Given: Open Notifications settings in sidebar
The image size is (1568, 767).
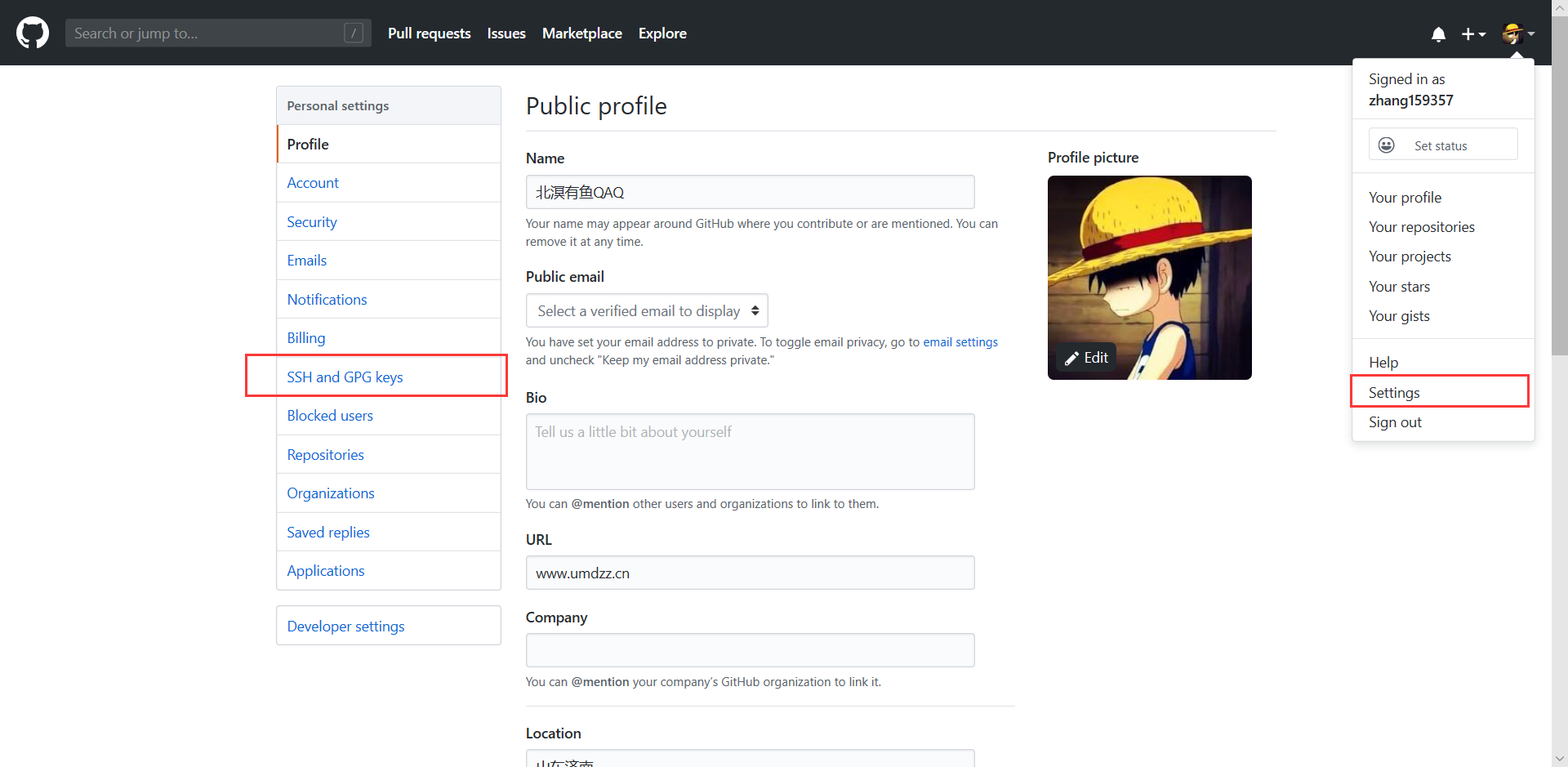Looking at the screenshot, I should click(x=389, y=300).
